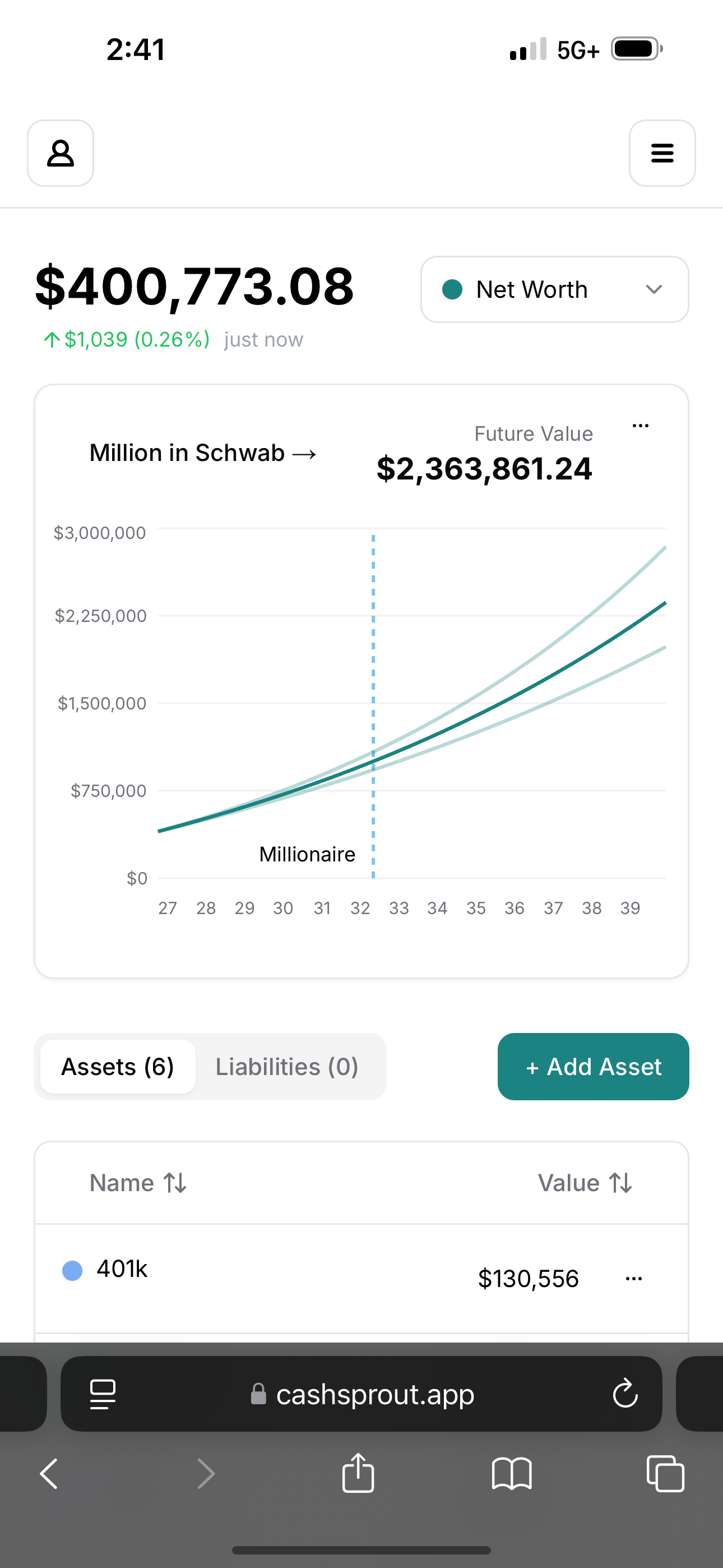The image size is (723, 1568).
Task: Sort assets by Value column
Action: pos(586,1183)
